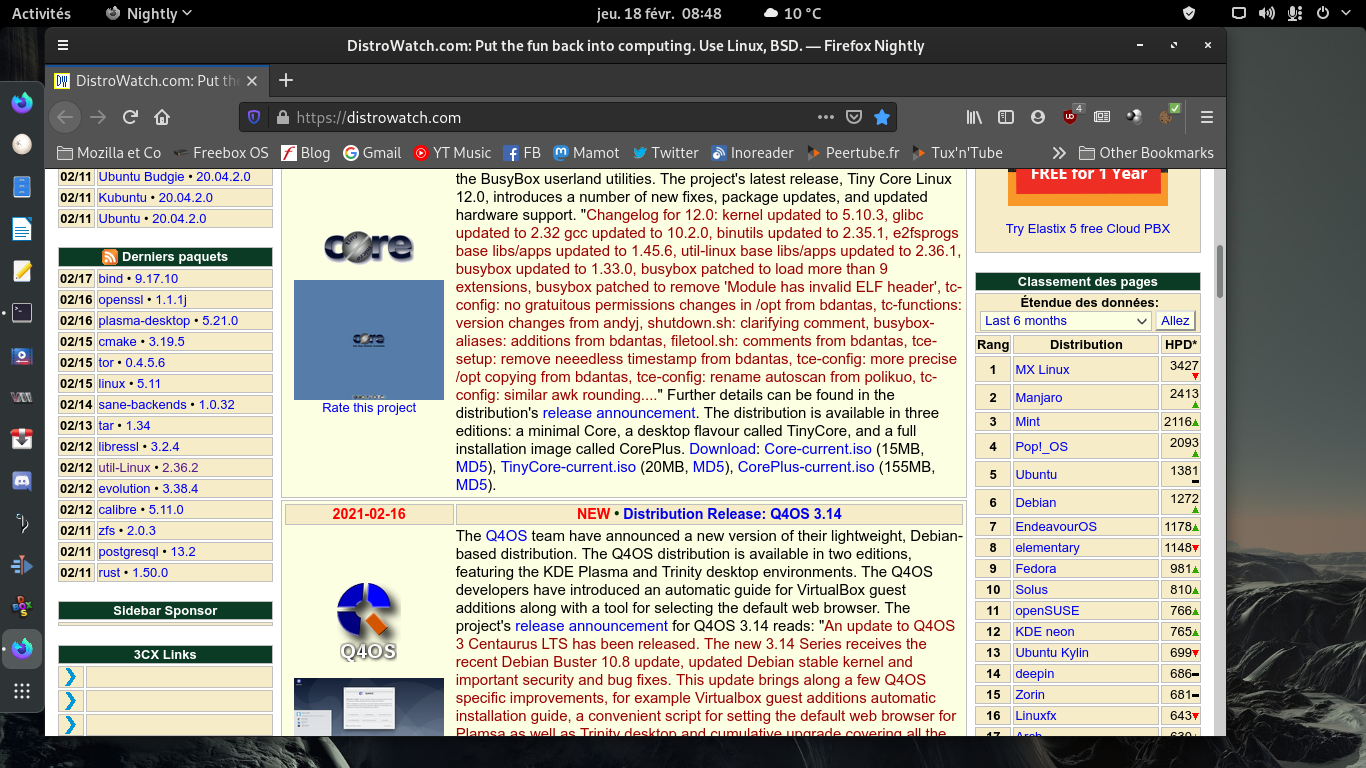Save page to Pocket
Screen dimensions: 1366x768
pos(854,117)
